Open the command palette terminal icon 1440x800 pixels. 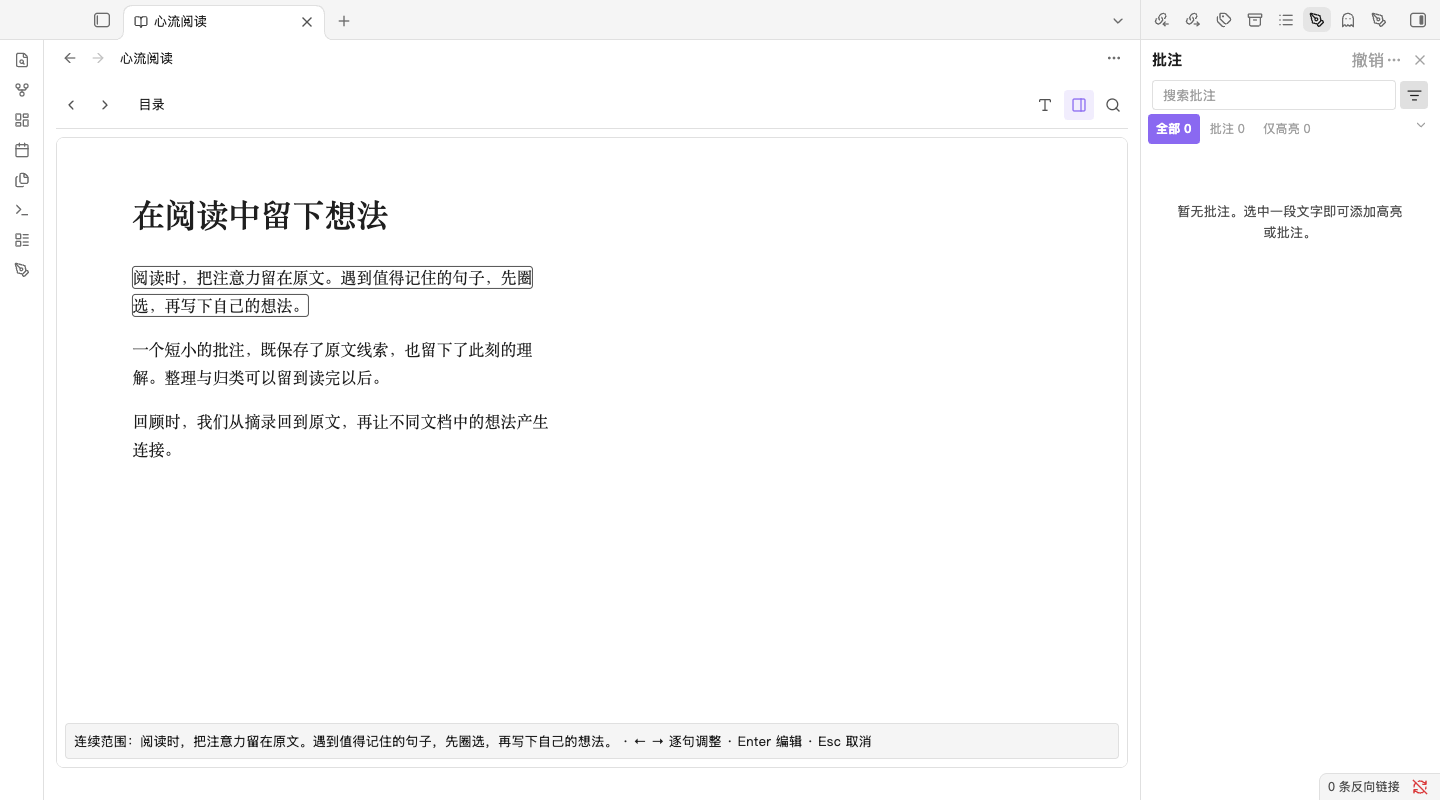(x=22, y=210)
